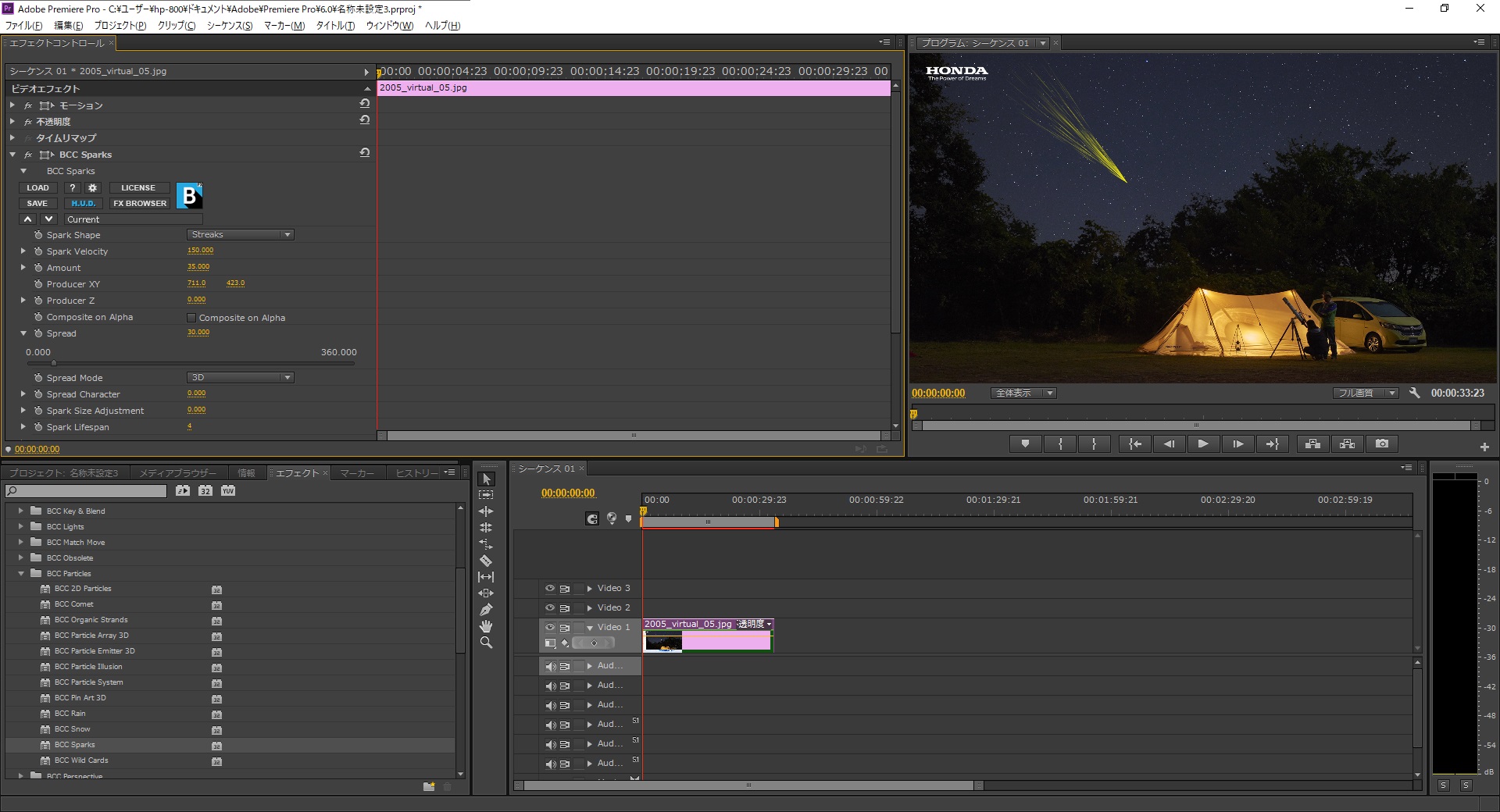The image size is (1500, 812).
Task: Open the Boris FX logo button
Action: [x=189, y=195]
